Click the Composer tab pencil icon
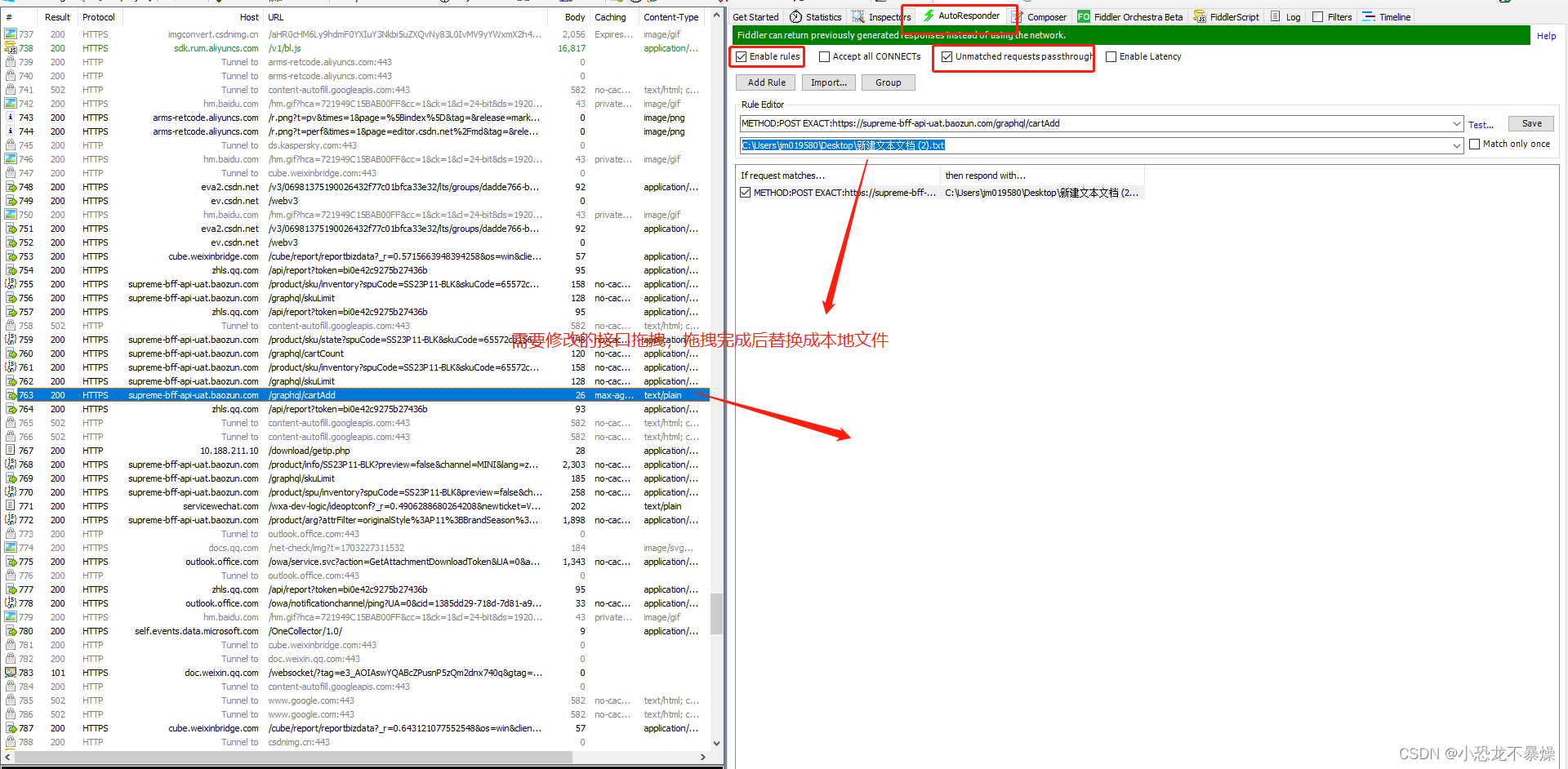1568x769 pixels. pyautogui.click(x=1018, y=17)
